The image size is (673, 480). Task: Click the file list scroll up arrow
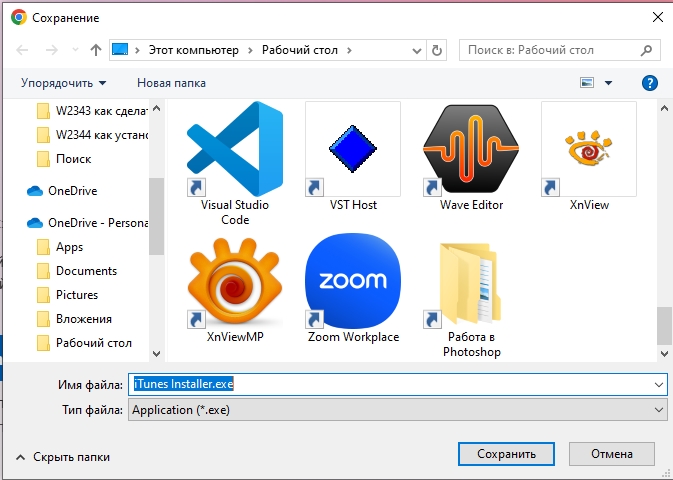click(x=664, y=108)
